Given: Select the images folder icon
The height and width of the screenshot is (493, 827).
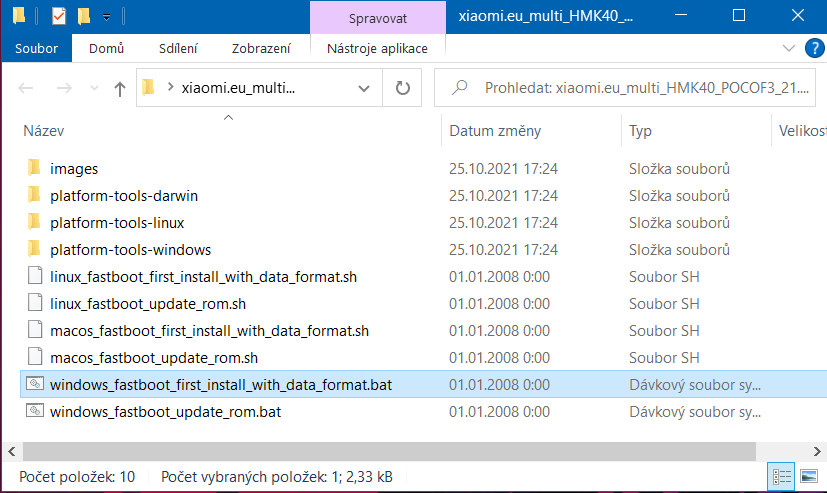Looking at the screenshot, I should (34, 168).
